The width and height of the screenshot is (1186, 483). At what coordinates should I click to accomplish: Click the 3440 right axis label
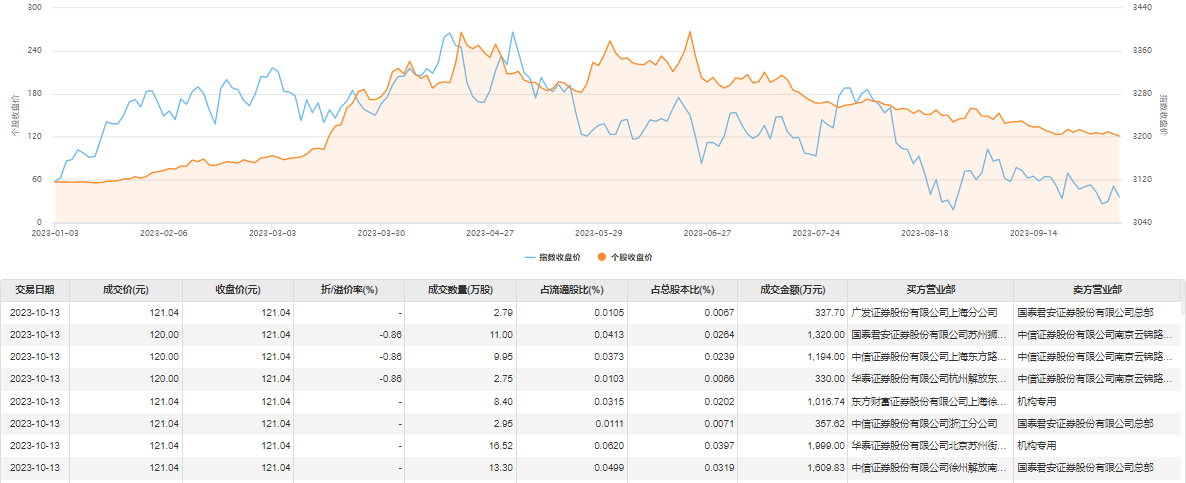[1141, 7]
